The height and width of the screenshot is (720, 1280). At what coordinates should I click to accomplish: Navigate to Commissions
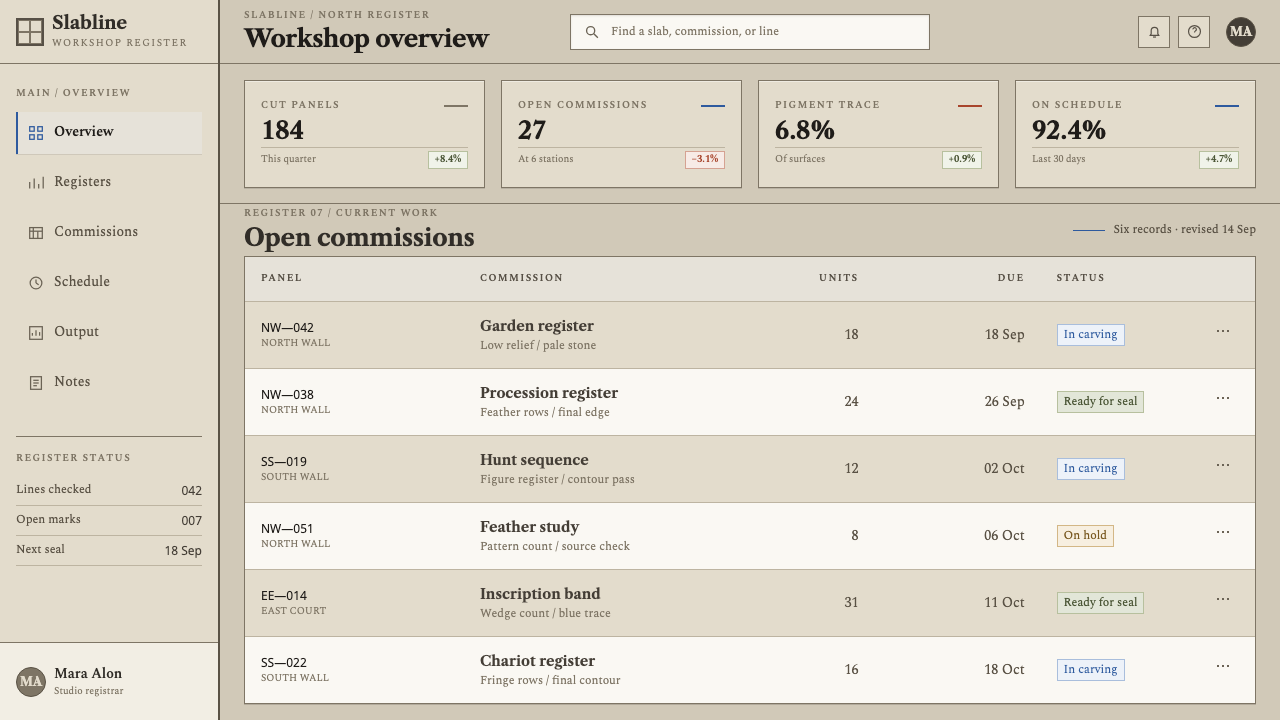109,233
